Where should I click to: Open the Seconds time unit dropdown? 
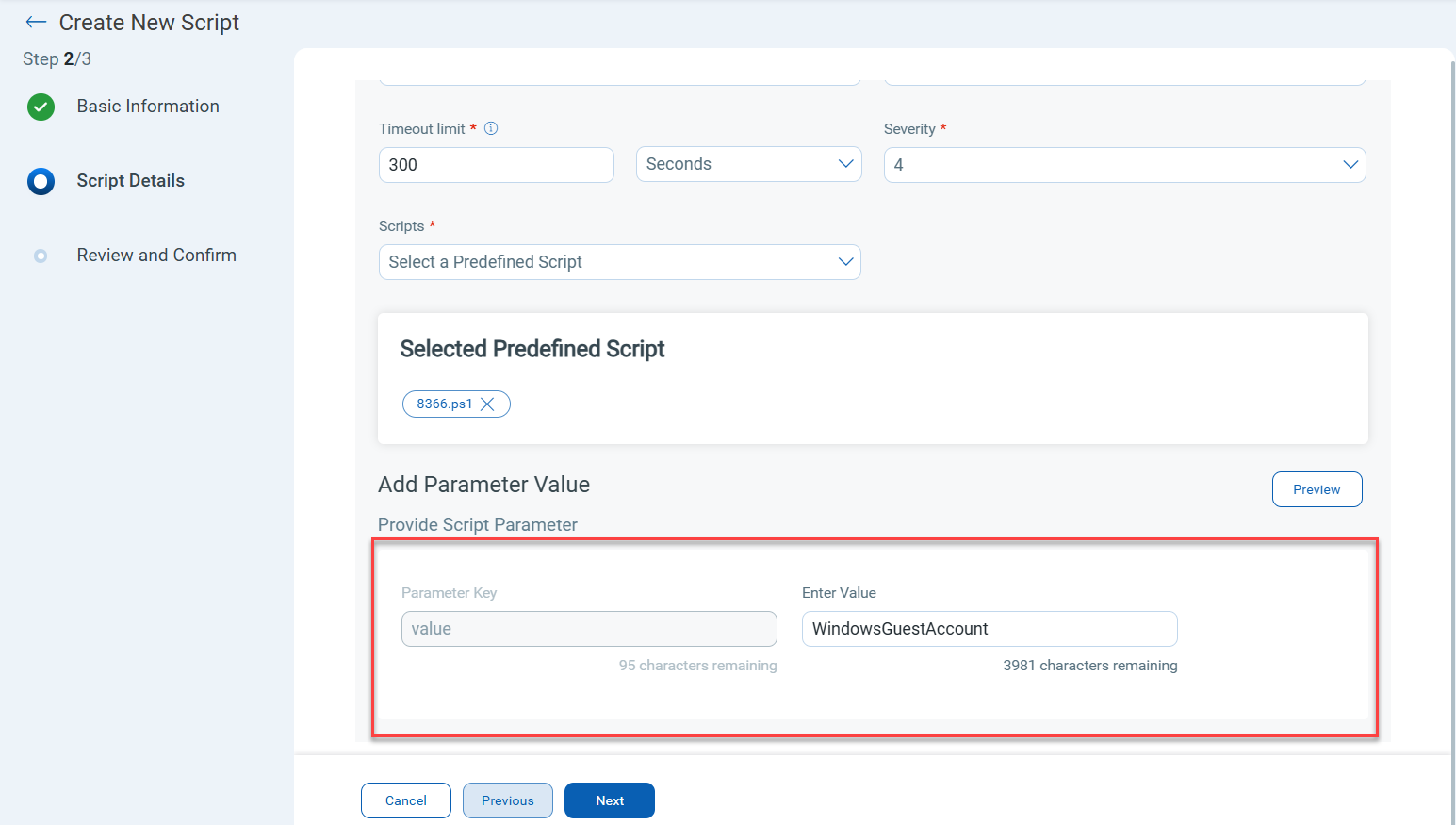pyautogui.click(x=748, y=164)
